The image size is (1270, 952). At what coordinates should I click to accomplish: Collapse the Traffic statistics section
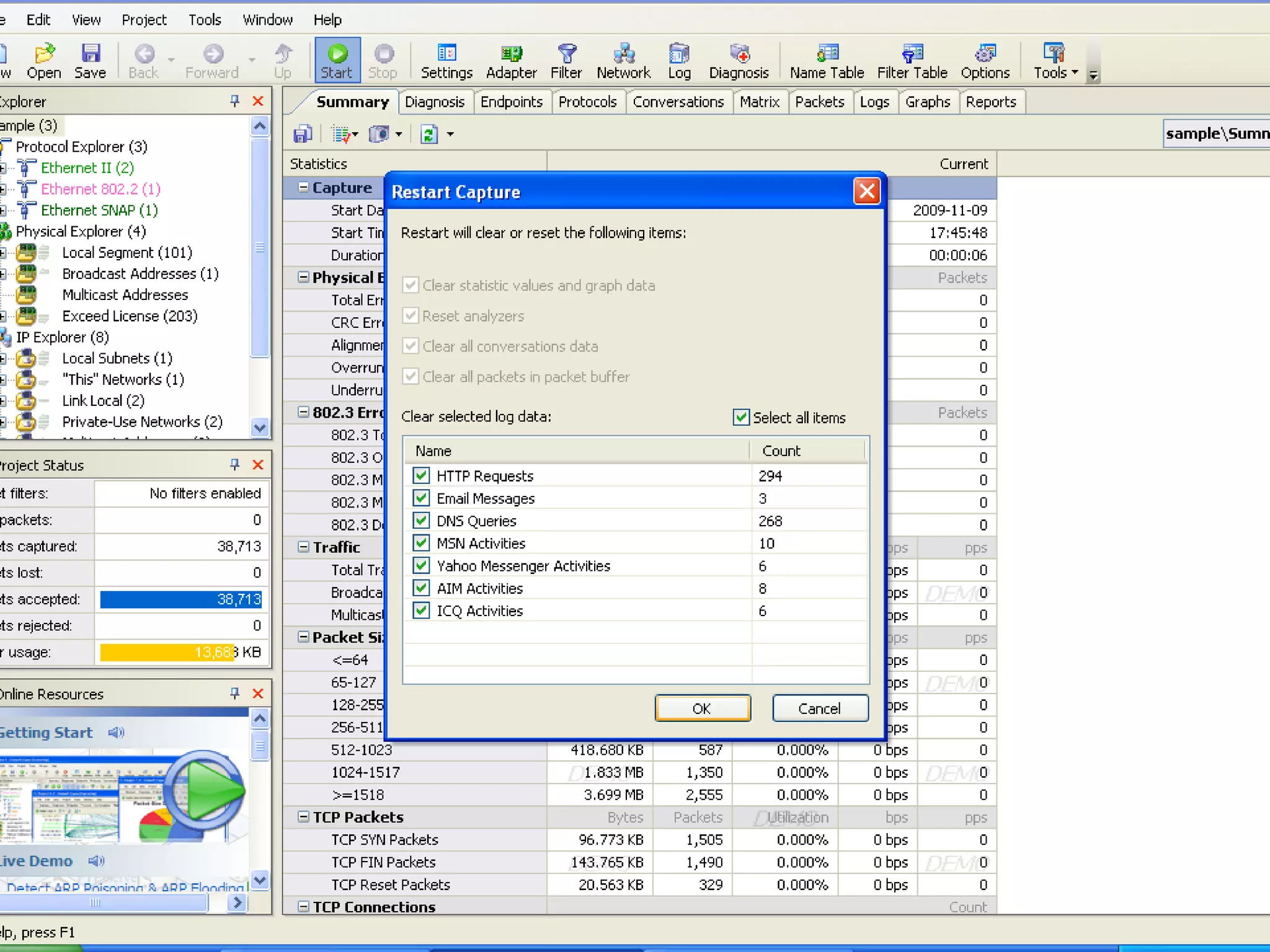pyautogui.click(x=303, y=547)
